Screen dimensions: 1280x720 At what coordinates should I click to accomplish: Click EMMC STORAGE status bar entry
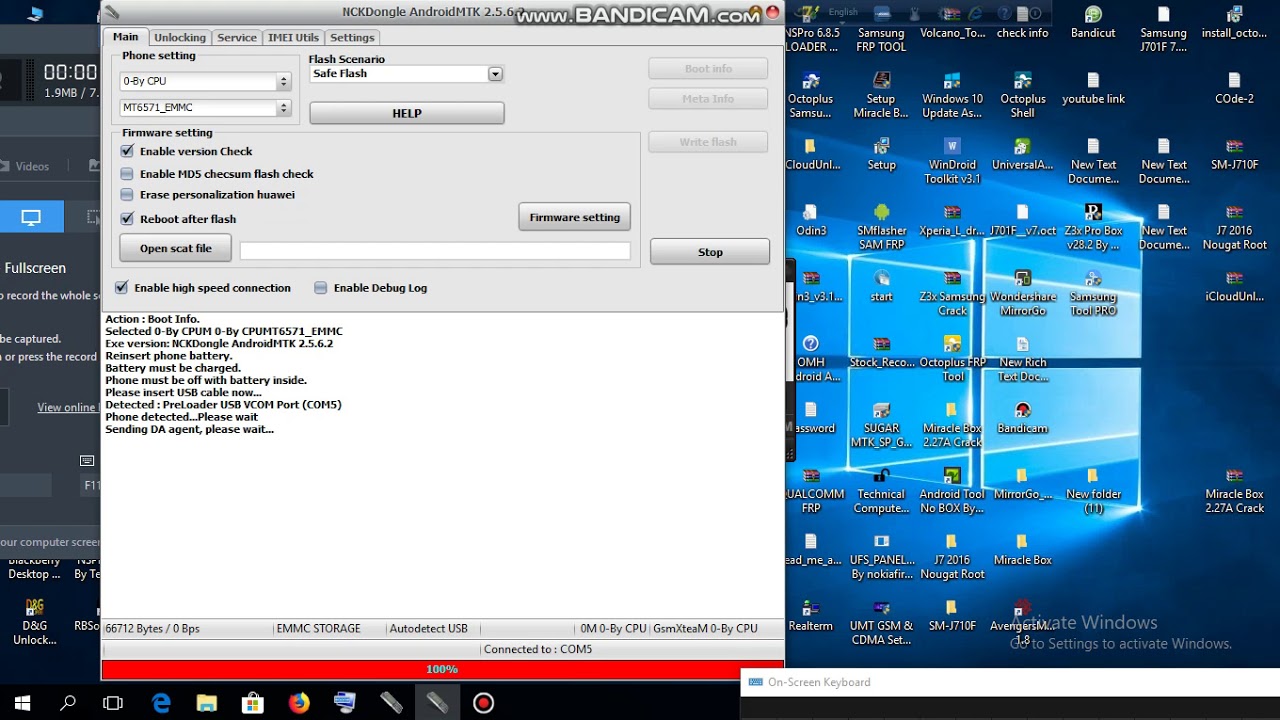tap(318, 628)
